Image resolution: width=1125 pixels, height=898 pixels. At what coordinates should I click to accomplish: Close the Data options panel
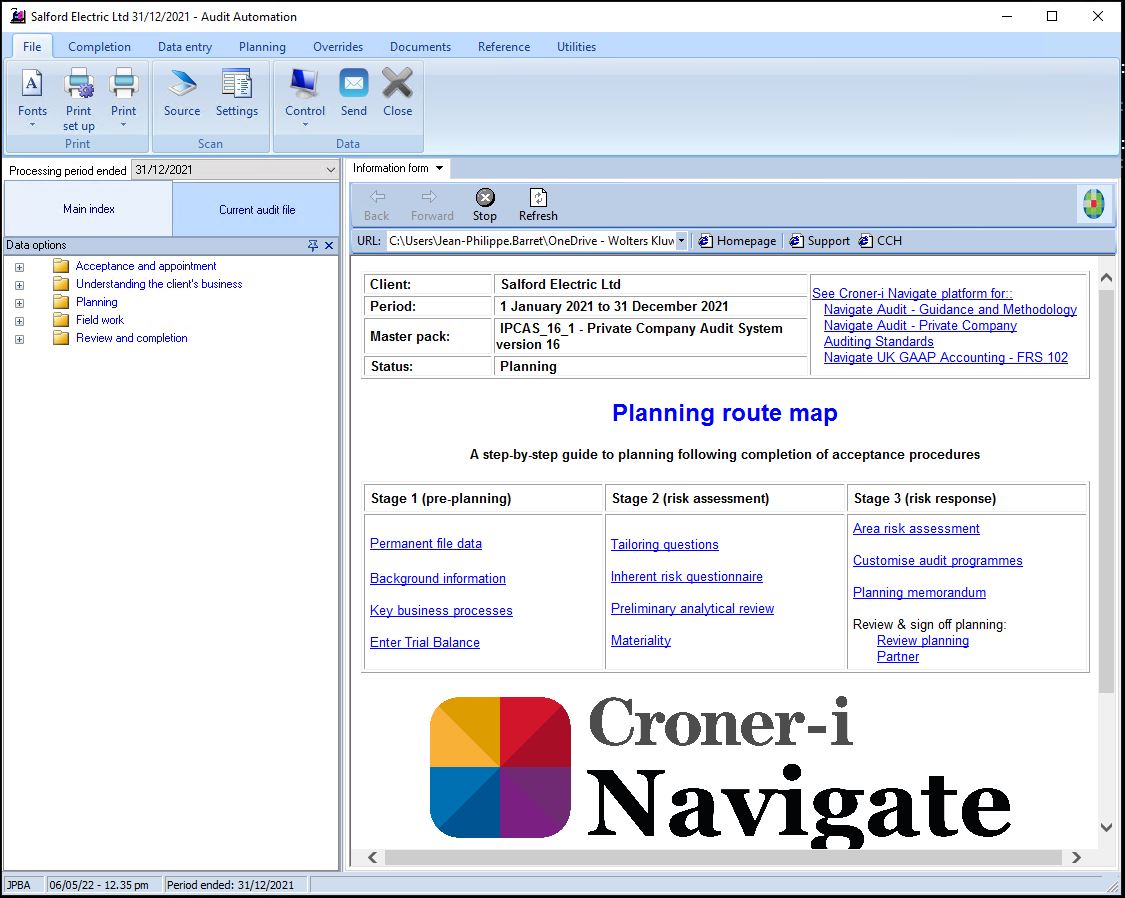(x=329, y=245)
